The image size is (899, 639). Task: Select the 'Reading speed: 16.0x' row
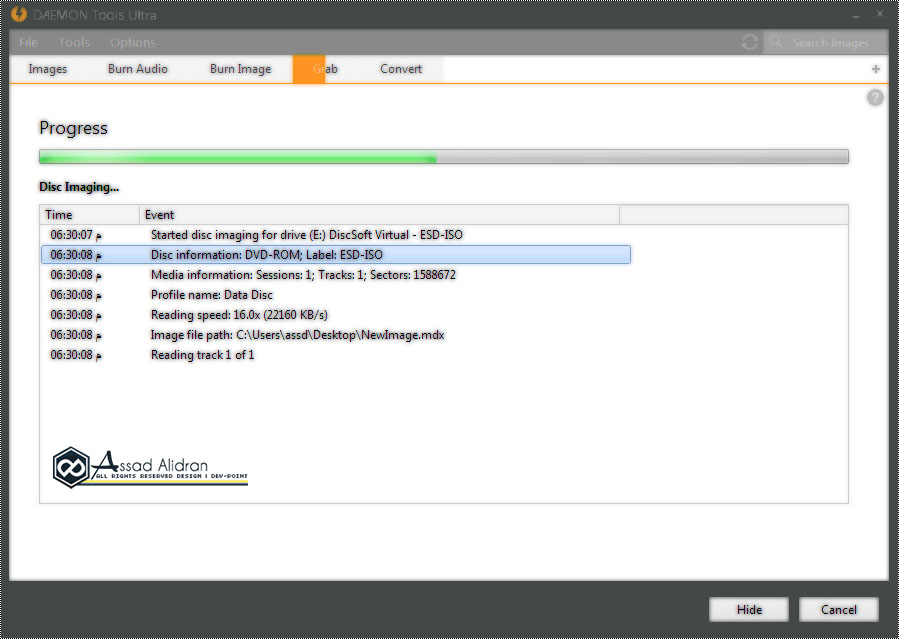(x=336, y=315)
